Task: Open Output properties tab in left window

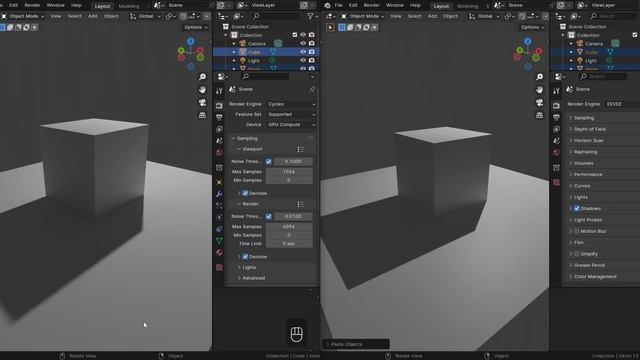Action: pyautogui.click(x=219, y=118)
